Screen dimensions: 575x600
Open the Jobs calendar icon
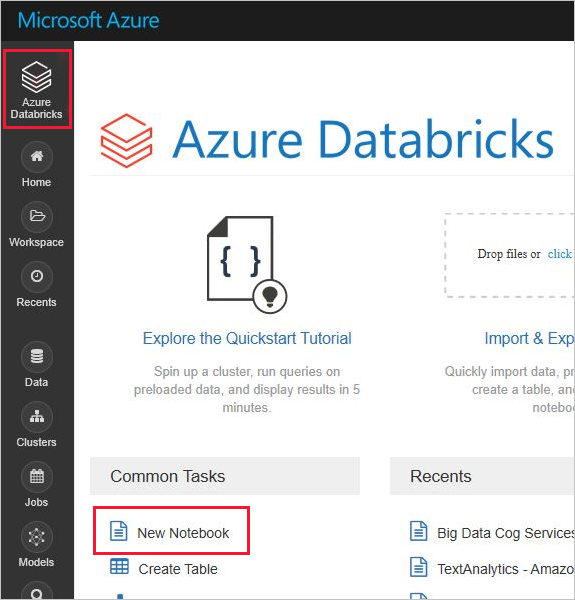[x=37, y=476]
